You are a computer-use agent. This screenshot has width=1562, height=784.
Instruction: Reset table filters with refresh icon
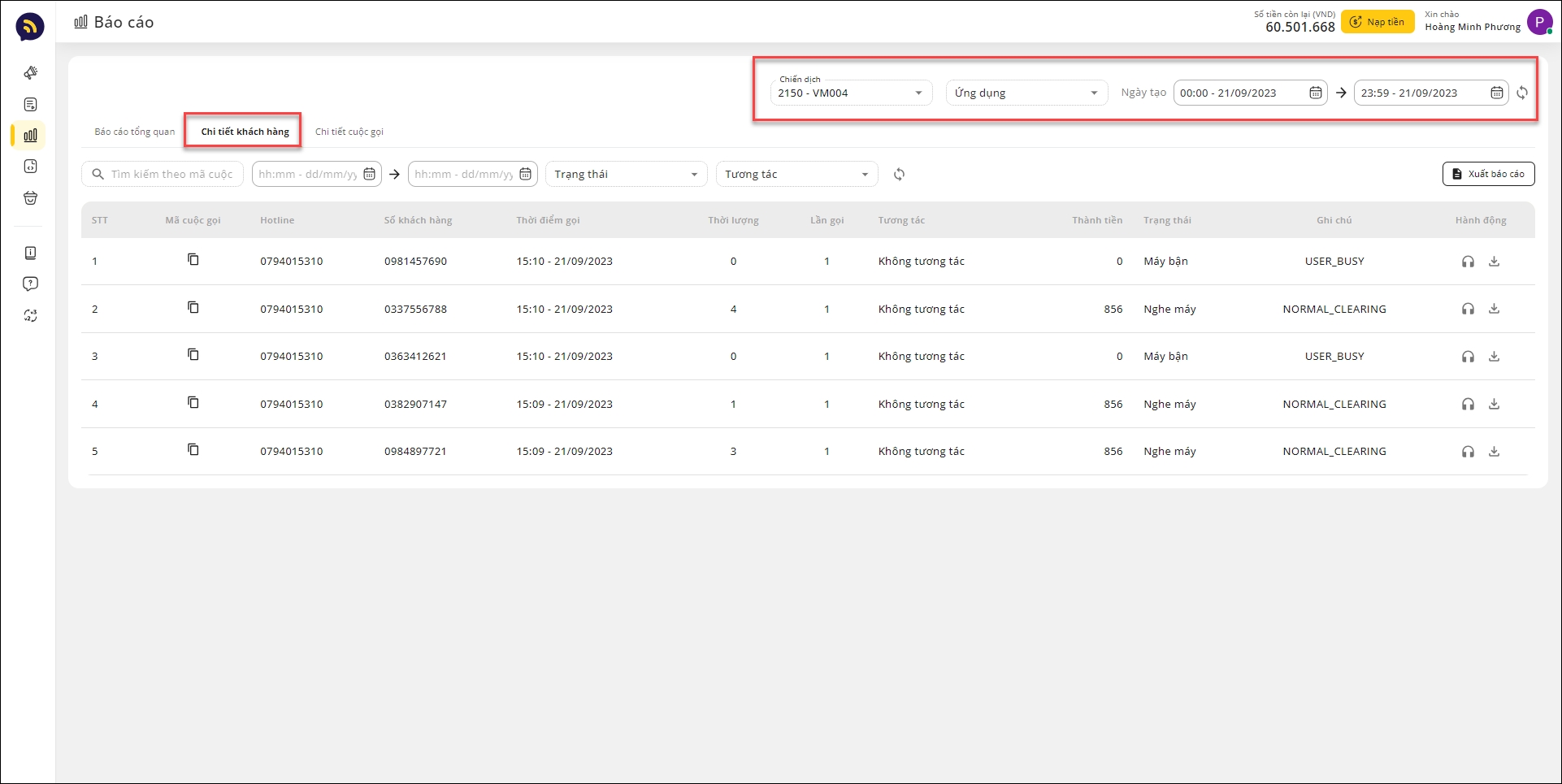[x=899, y=175]
